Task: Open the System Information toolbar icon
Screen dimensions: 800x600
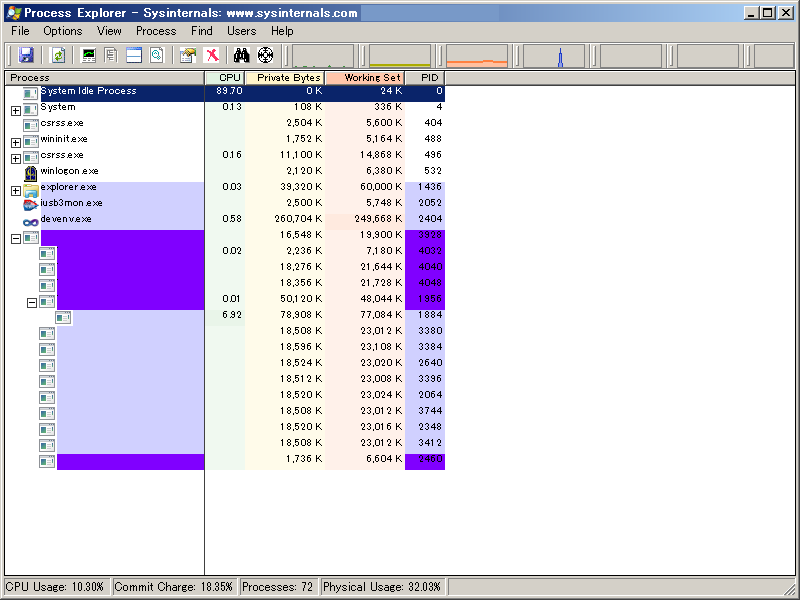Action: coord(89,55)
